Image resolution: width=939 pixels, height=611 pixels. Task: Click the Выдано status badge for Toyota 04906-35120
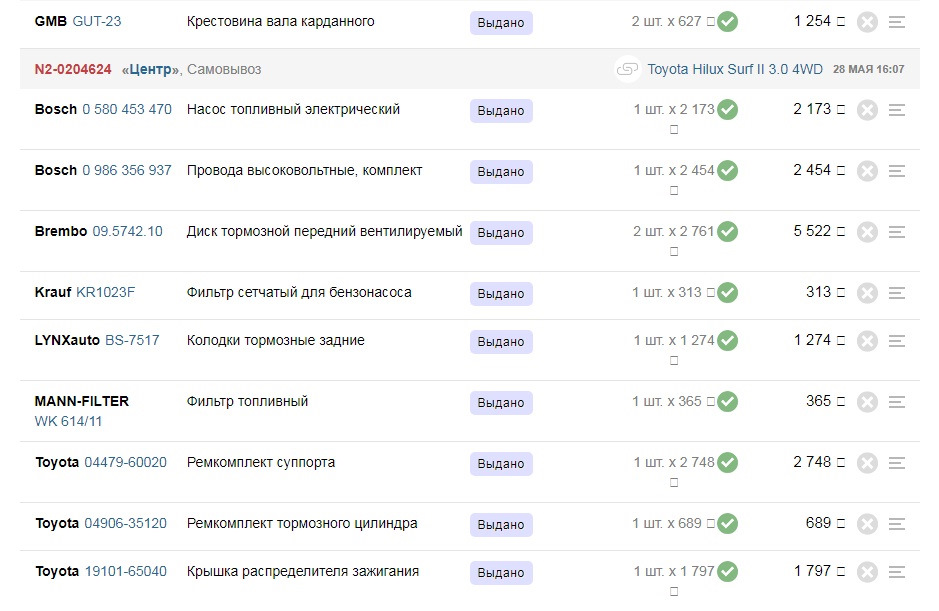(x=501, y=525)
